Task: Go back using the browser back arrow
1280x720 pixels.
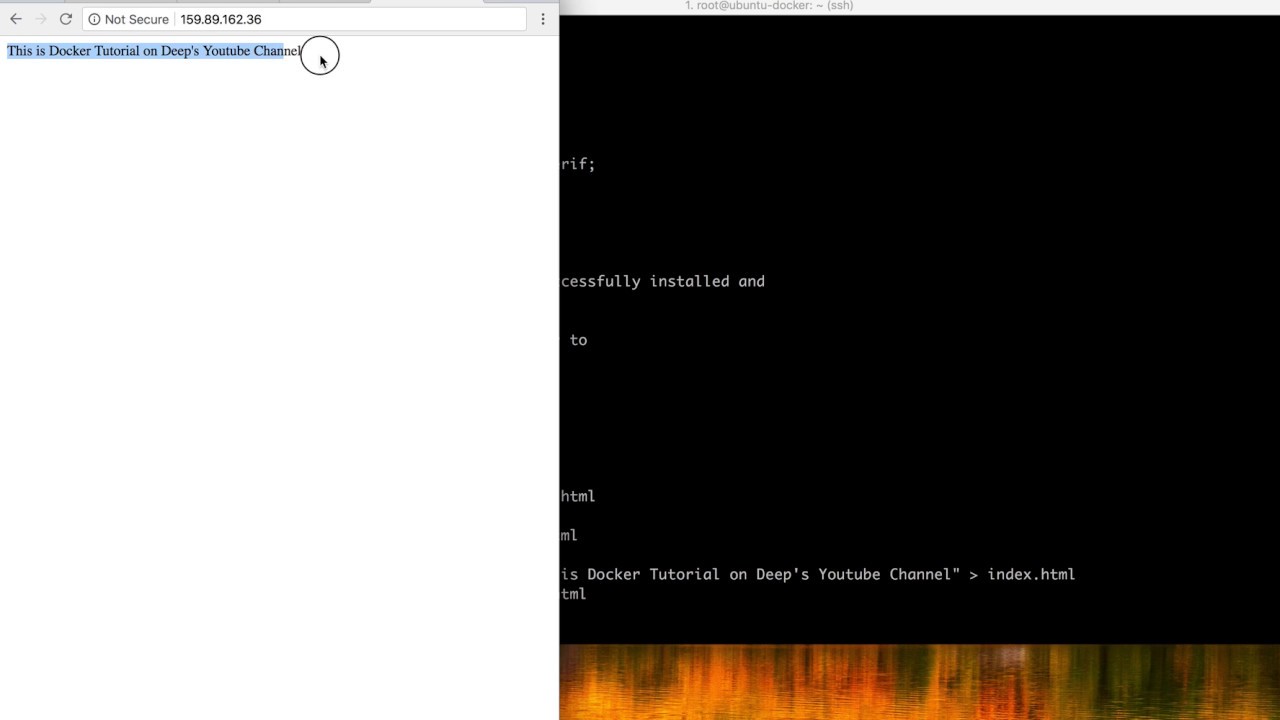Action: click(16, 19)
